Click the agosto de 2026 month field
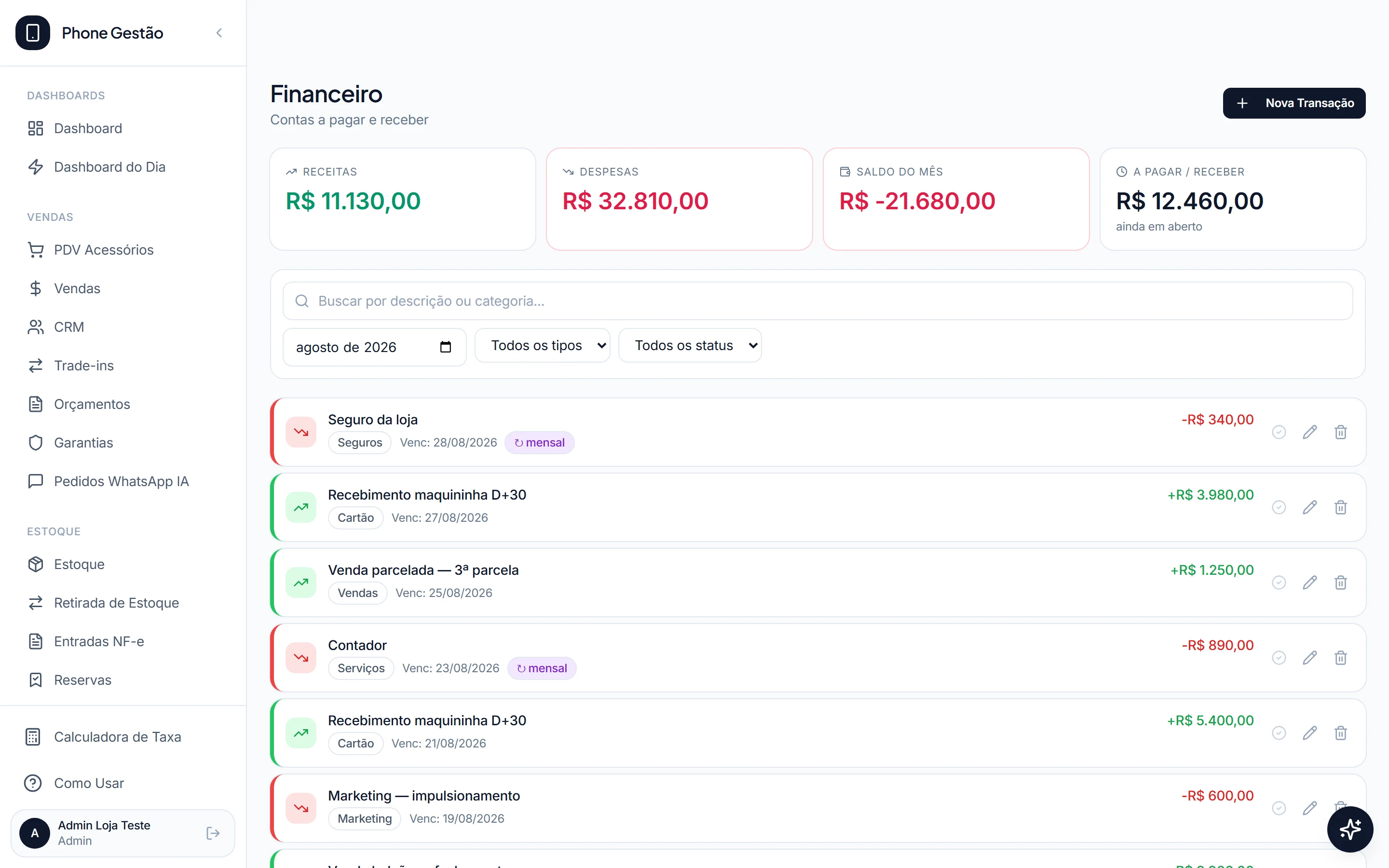This screenshot has height=868, width=1389. pos(374,347)
